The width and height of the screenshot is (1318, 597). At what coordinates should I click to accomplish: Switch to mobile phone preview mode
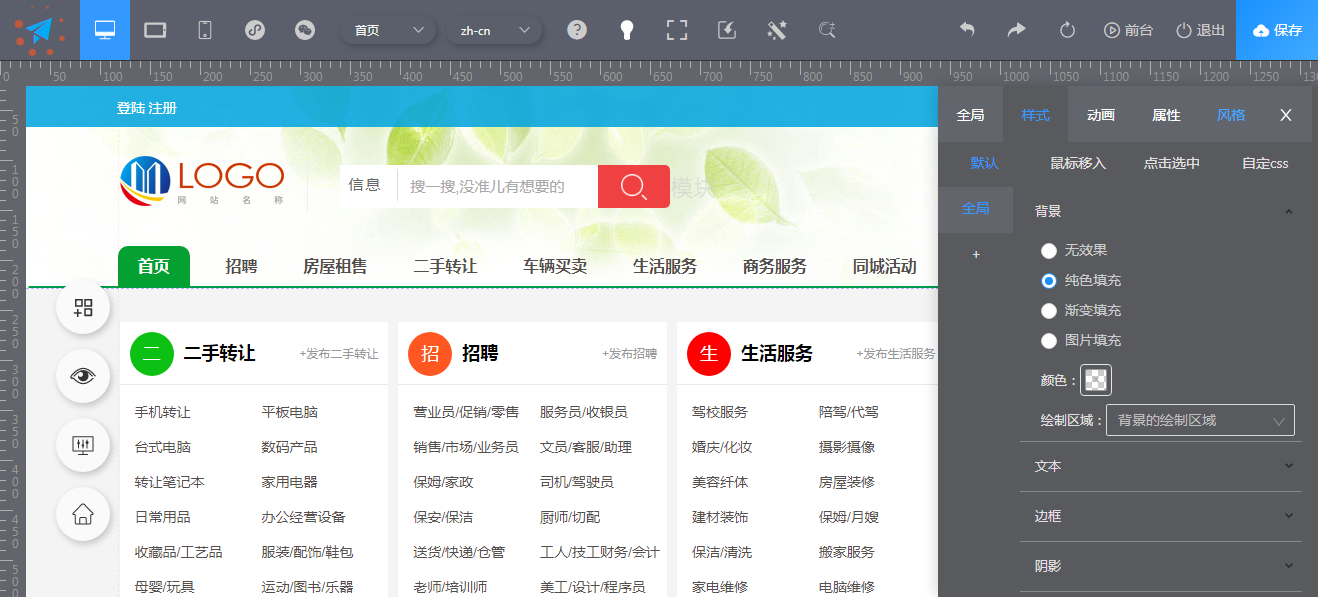204,30
